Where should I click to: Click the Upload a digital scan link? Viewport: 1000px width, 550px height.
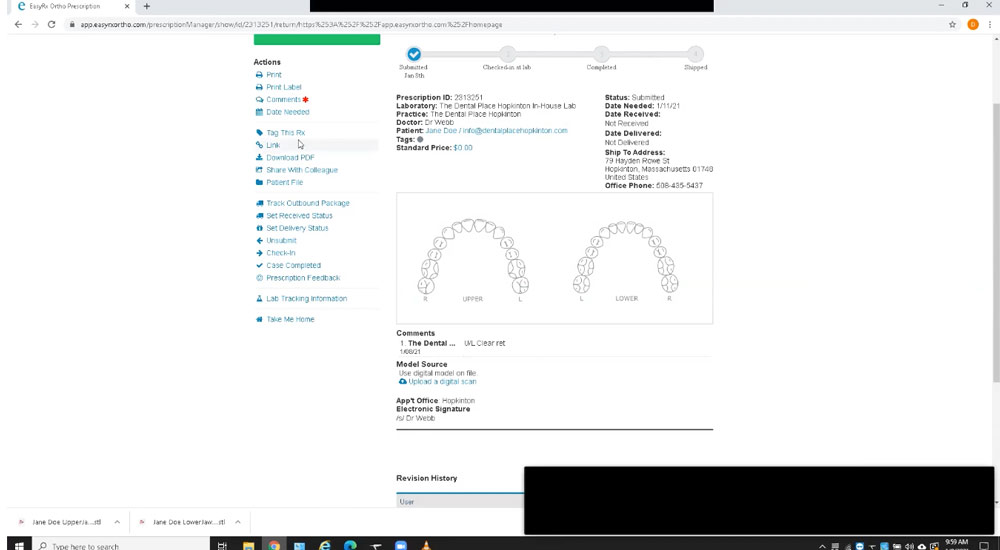coord(441,382)
